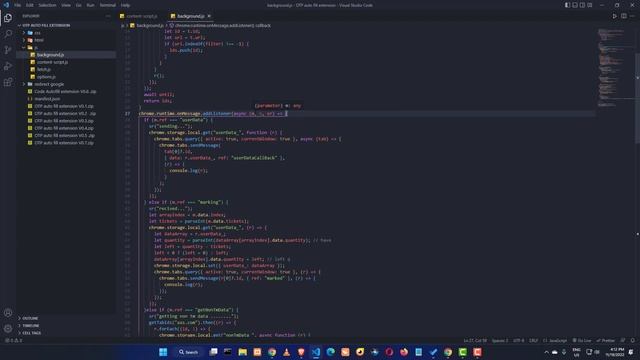Collapse the js folder
This screenshot has width=640, height=360.
coord(66,47)
